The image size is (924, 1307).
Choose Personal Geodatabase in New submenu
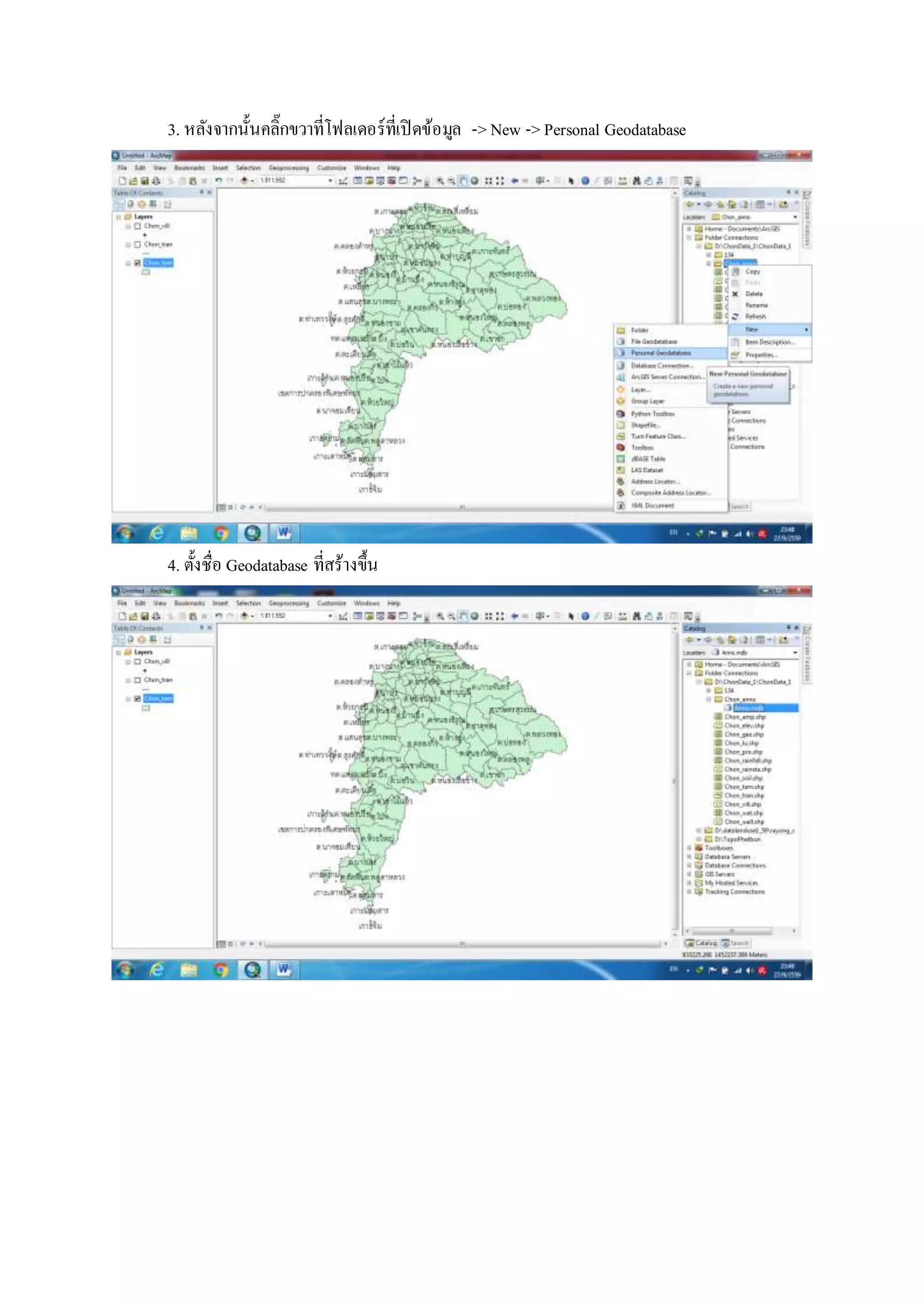click(671, 353)
